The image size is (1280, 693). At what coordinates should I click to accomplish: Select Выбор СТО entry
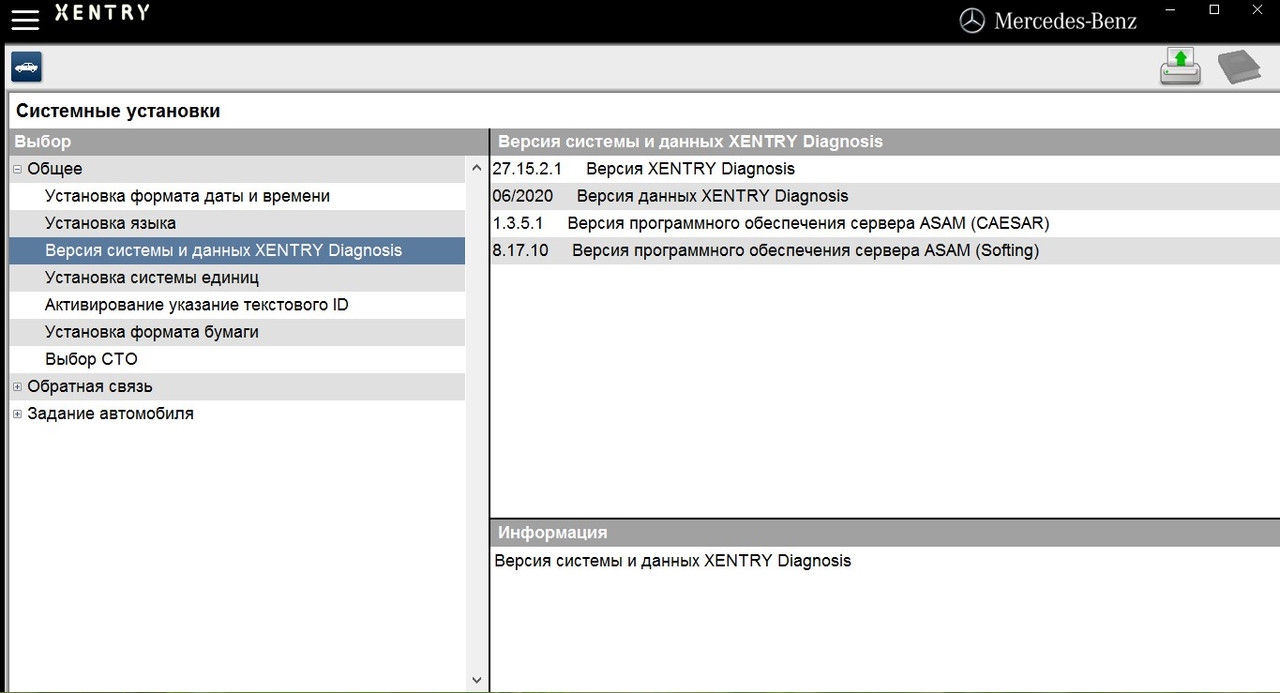(237, 358)
